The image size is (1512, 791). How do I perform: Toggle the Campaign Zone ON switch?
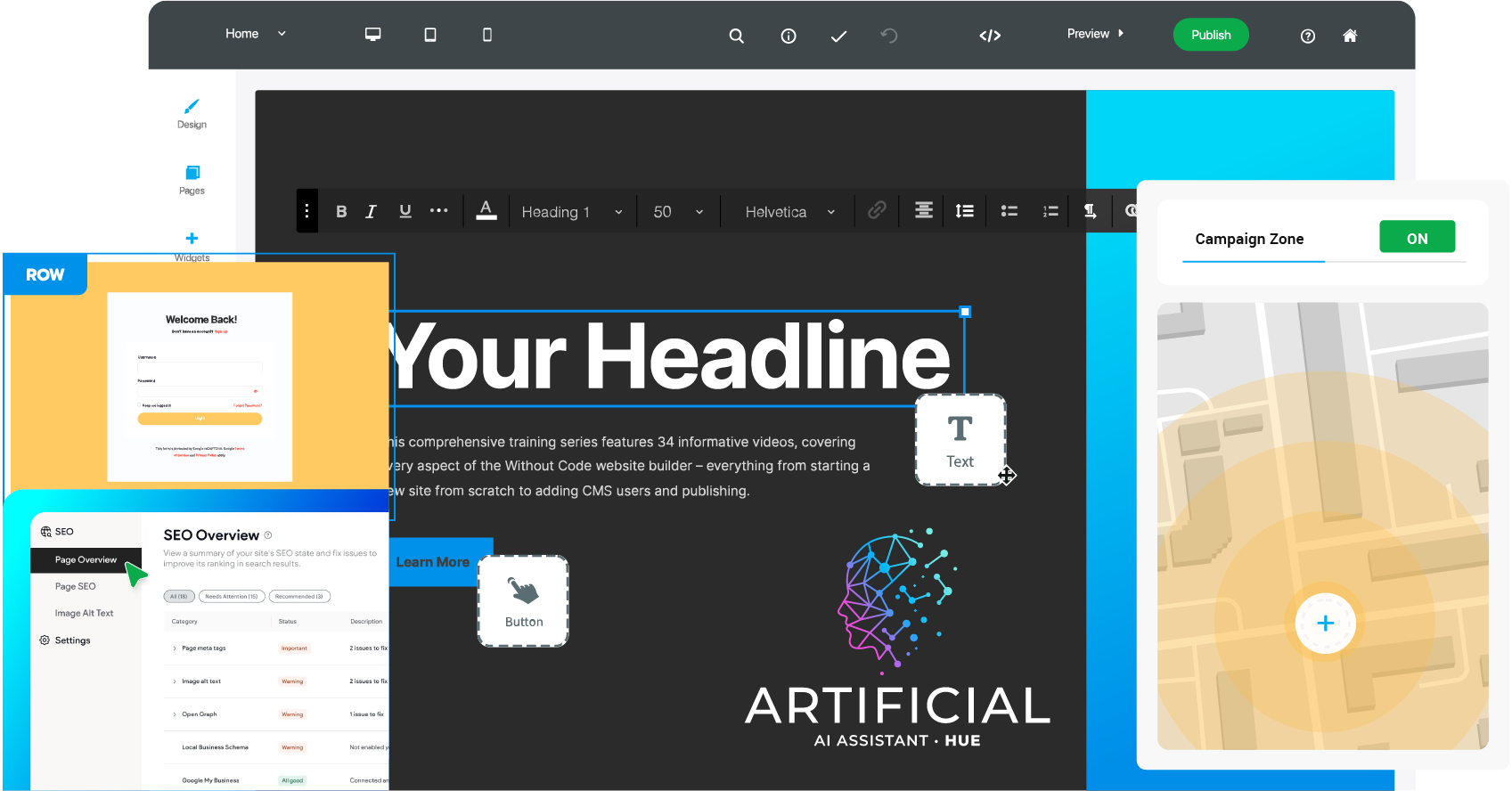[1417, 237]
